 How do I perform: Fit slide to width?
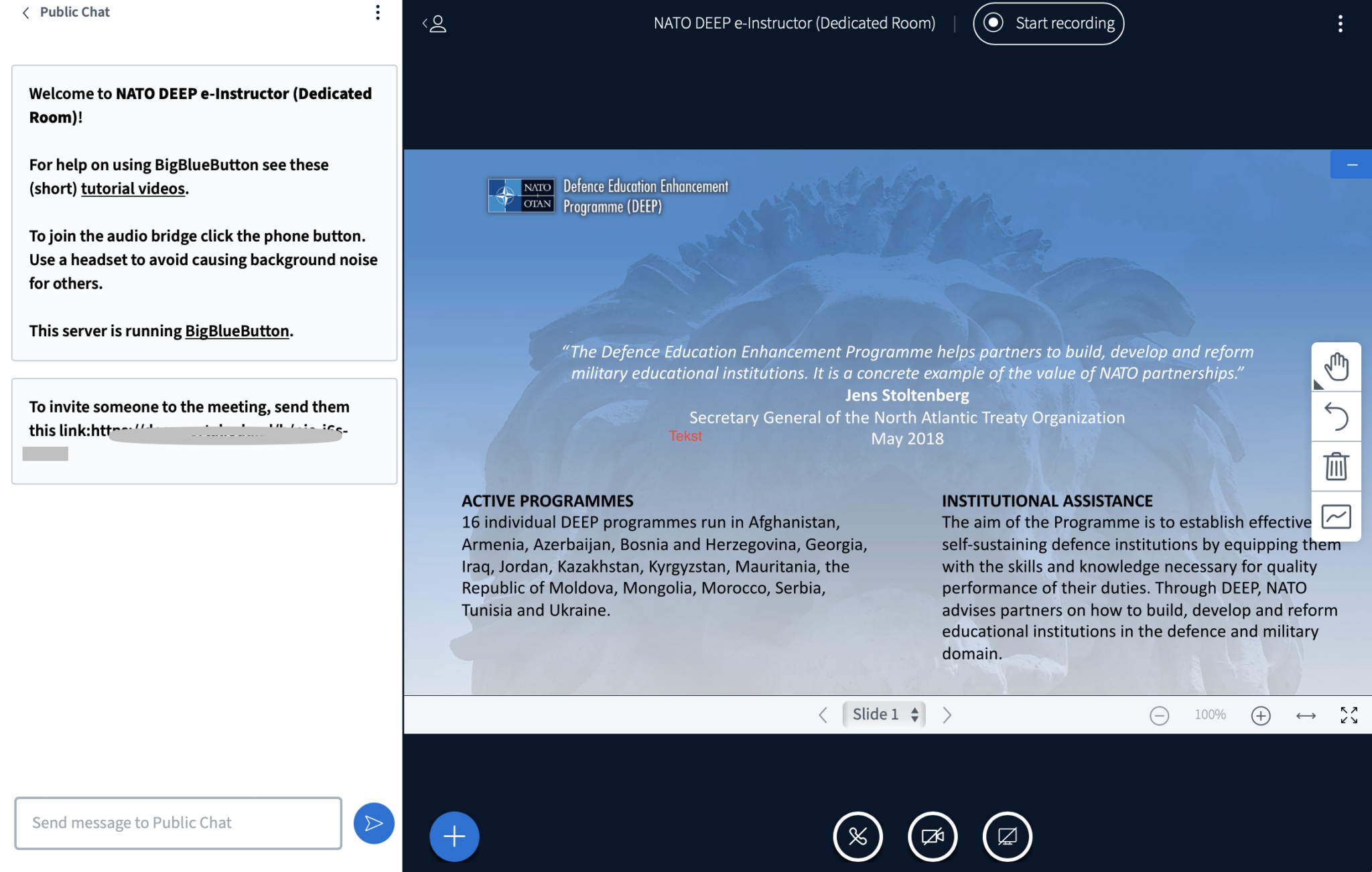click(x=1306, y=715)
